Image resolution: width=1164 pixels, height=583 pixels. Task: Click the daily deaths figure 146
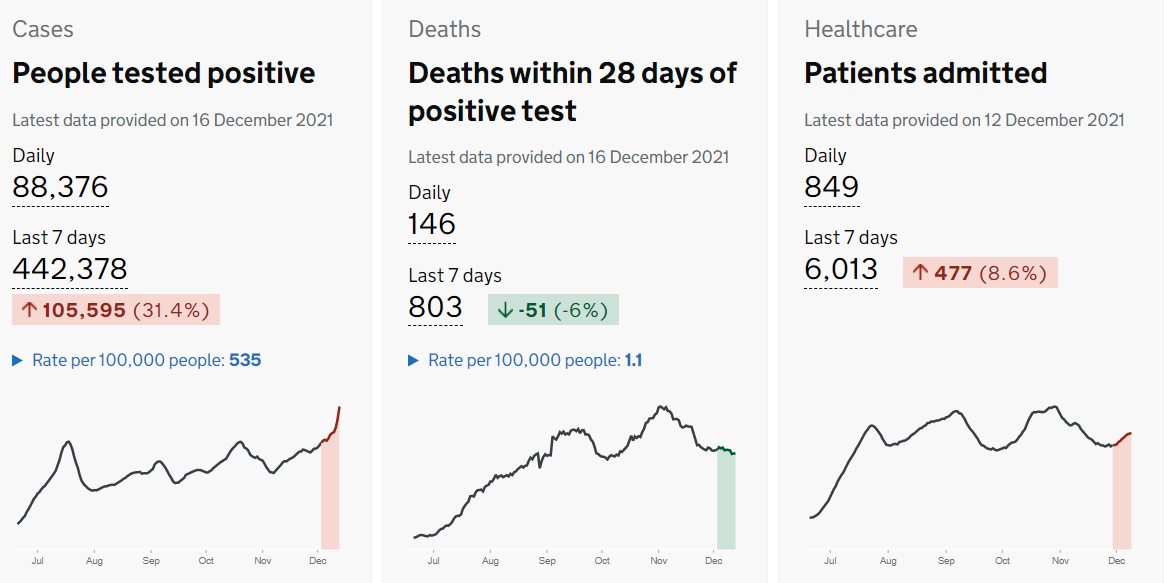(x=431, y=224)
